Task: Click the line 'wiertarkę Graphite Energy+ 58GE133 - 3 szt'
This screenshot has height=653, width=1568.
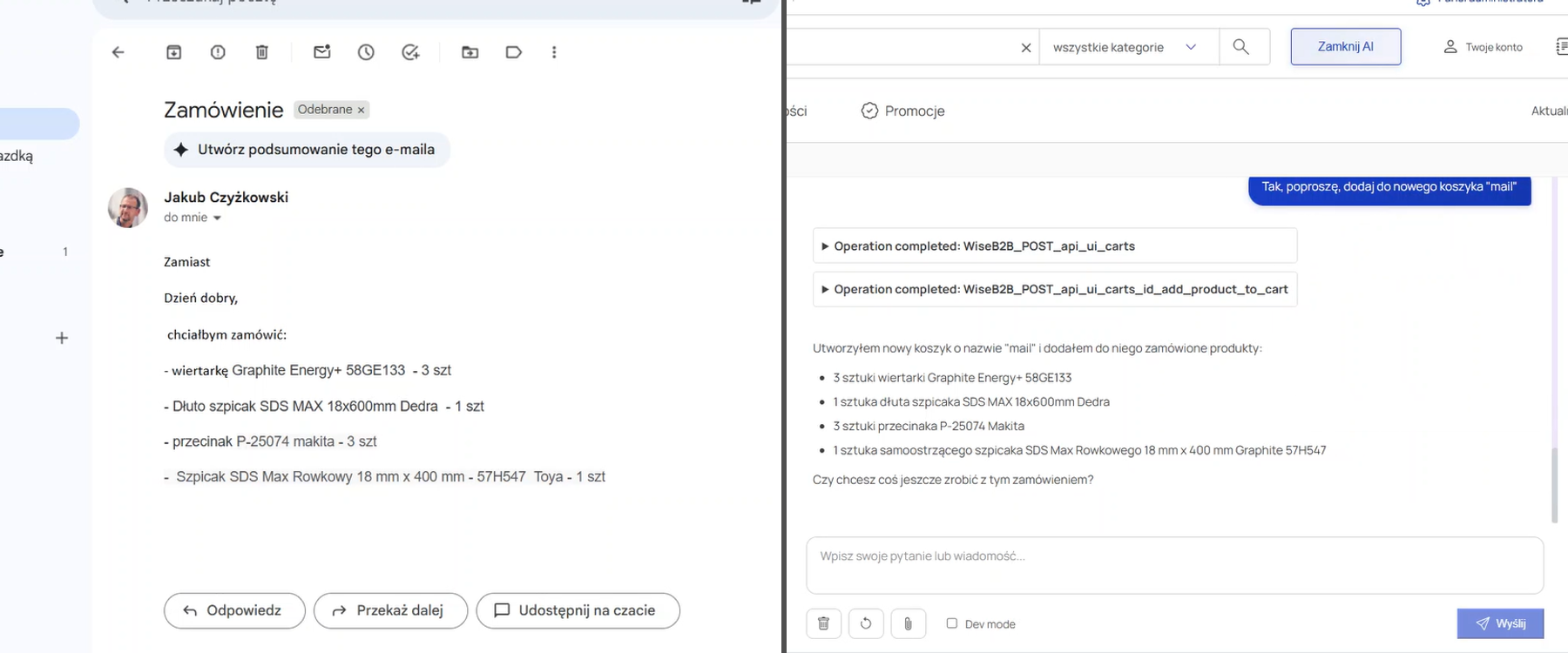Action: pos(308,371)
